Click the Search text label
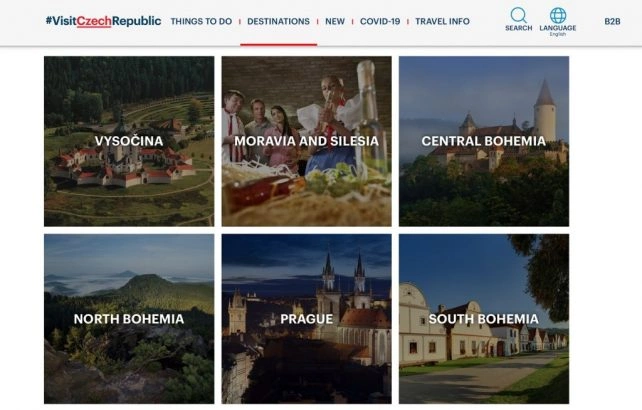 [518, 28]
